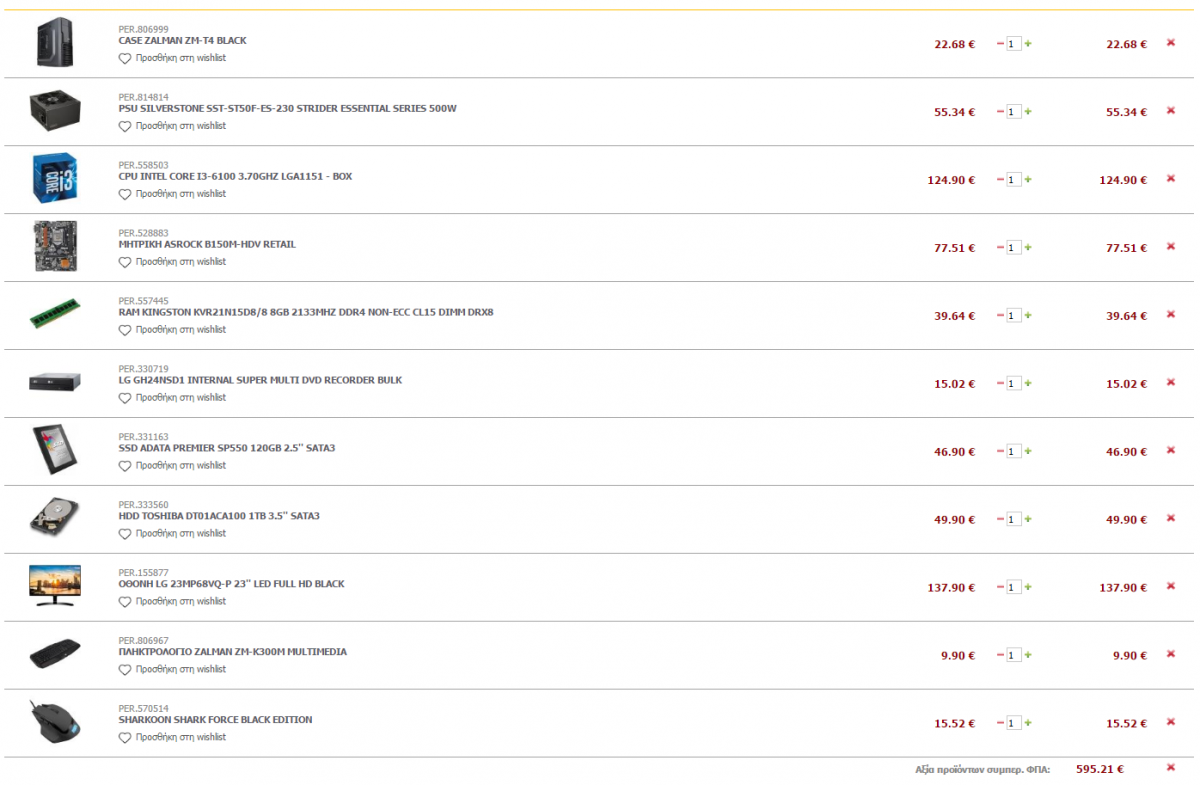Screen dimensions: 1200x785
Task: Increase quantity of CPU INTEL CORE I3-6100
Action: [1028, 180]
